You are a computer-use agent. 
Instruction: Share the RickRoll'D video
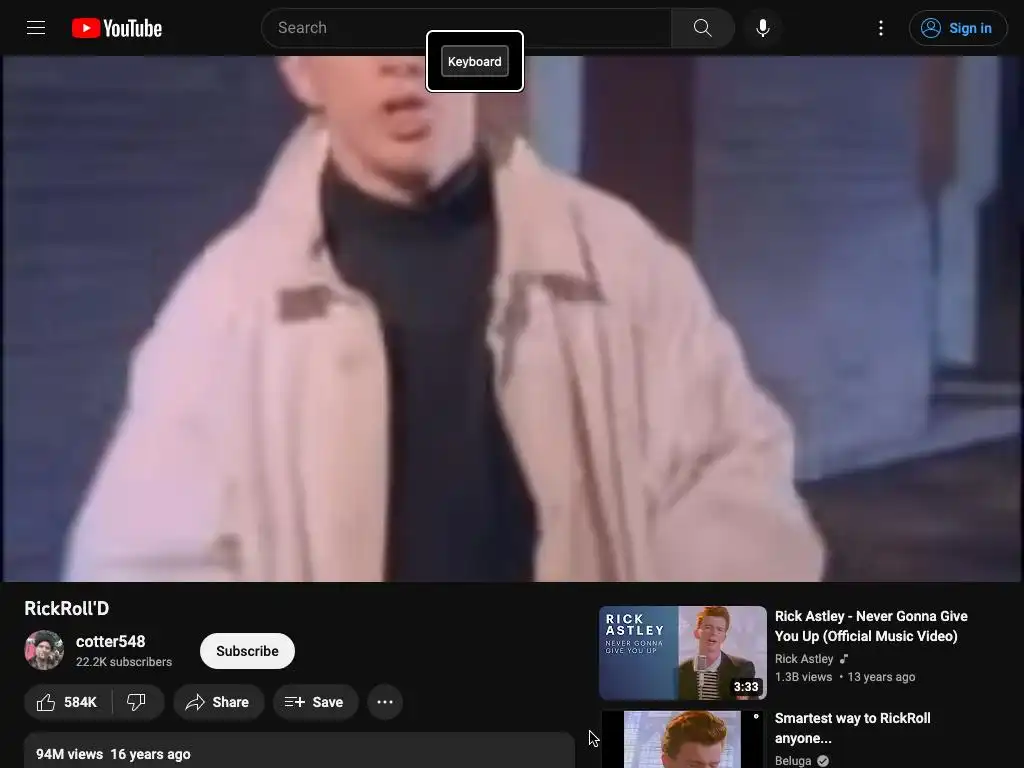218,702
